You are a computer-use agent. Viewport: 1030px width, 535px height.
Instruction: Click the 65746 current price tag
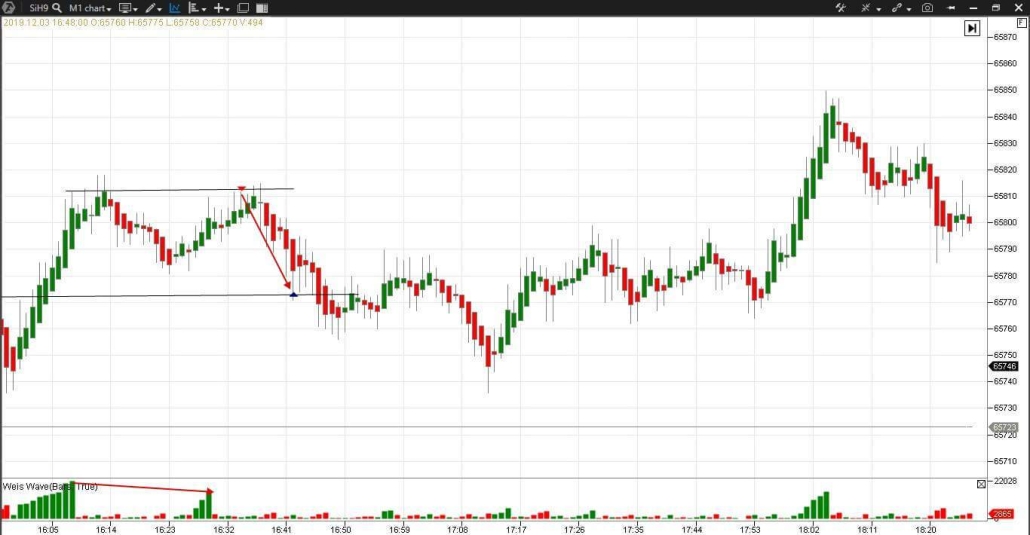point(1004,367)
